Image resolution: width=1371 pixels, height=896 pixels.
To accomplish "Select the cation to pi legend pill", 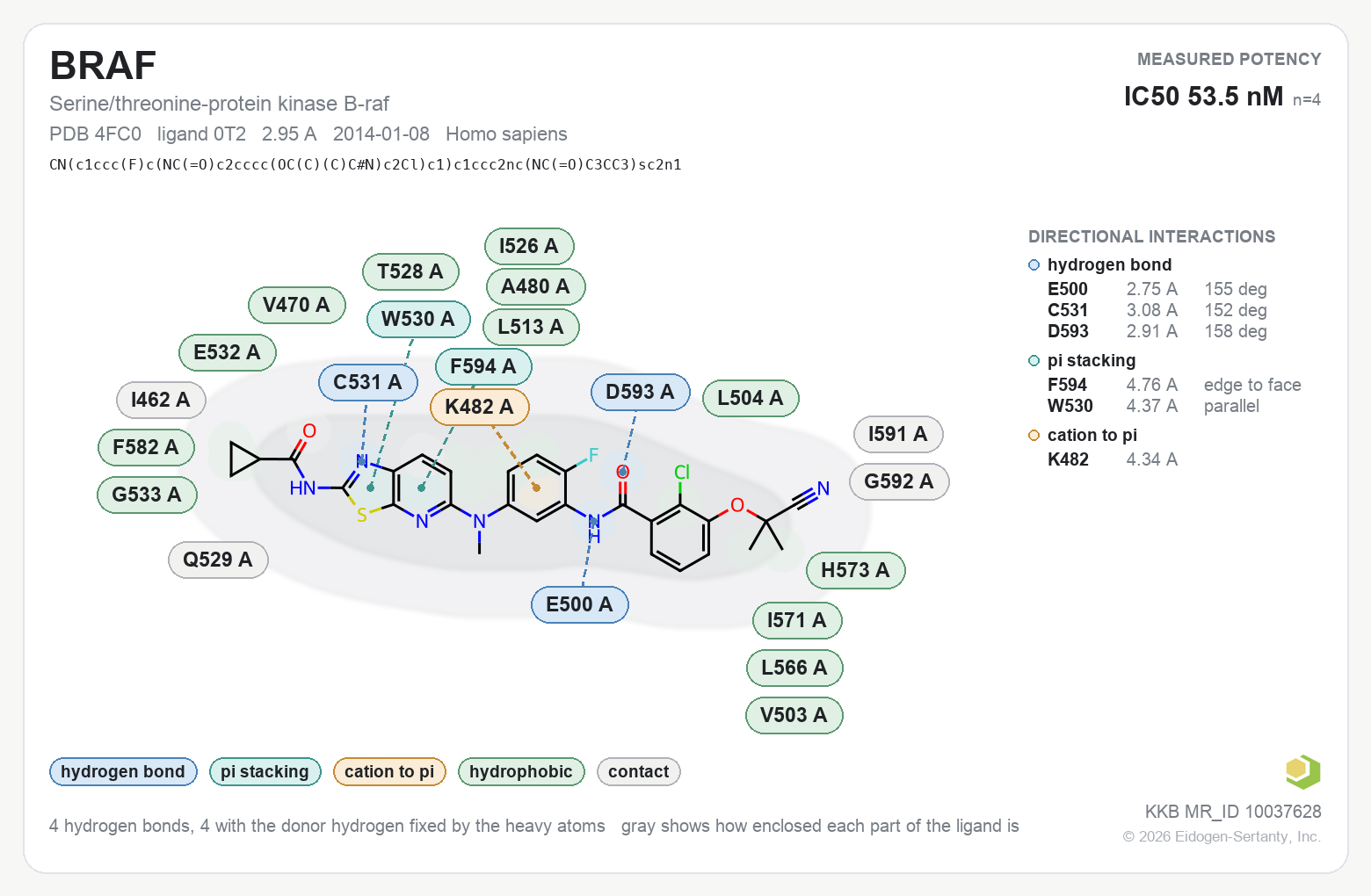I will pyautogui.click(x=389, y=772).
